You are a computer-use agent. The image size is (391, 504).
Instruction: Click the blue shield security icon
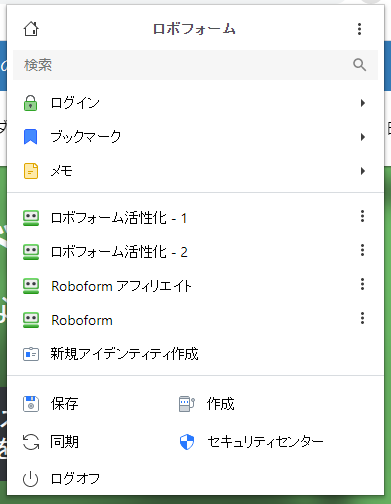[187, 442]
